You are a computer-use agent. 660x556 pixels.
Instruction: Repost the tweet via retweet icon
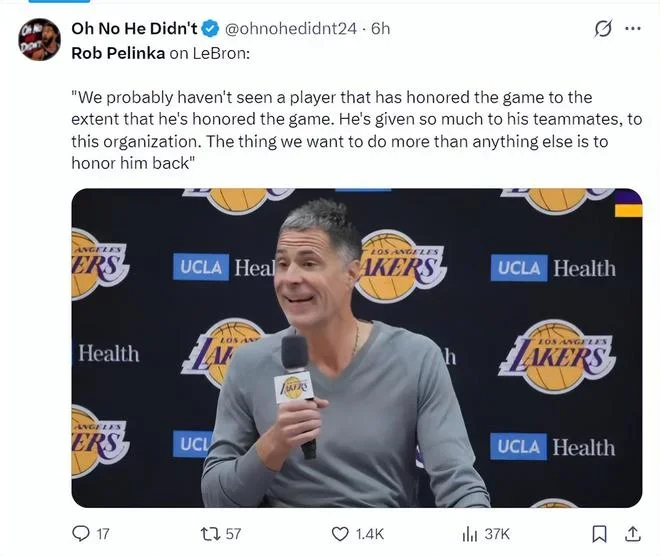click(x=210, y=534)
